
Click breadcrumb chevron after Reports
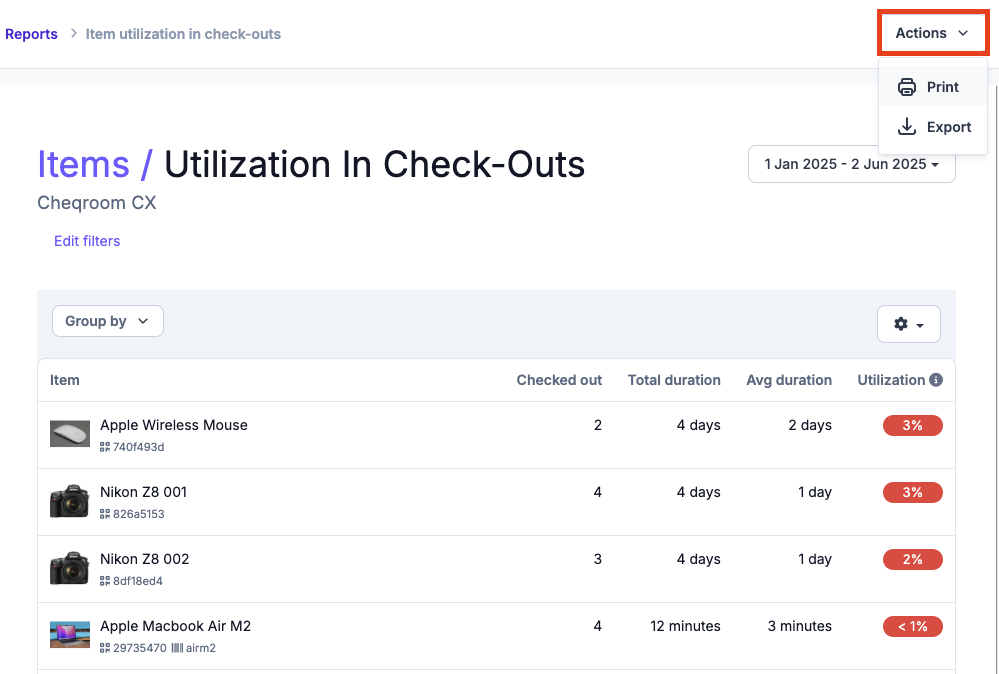pyautogui.click(x=74, y=33)
